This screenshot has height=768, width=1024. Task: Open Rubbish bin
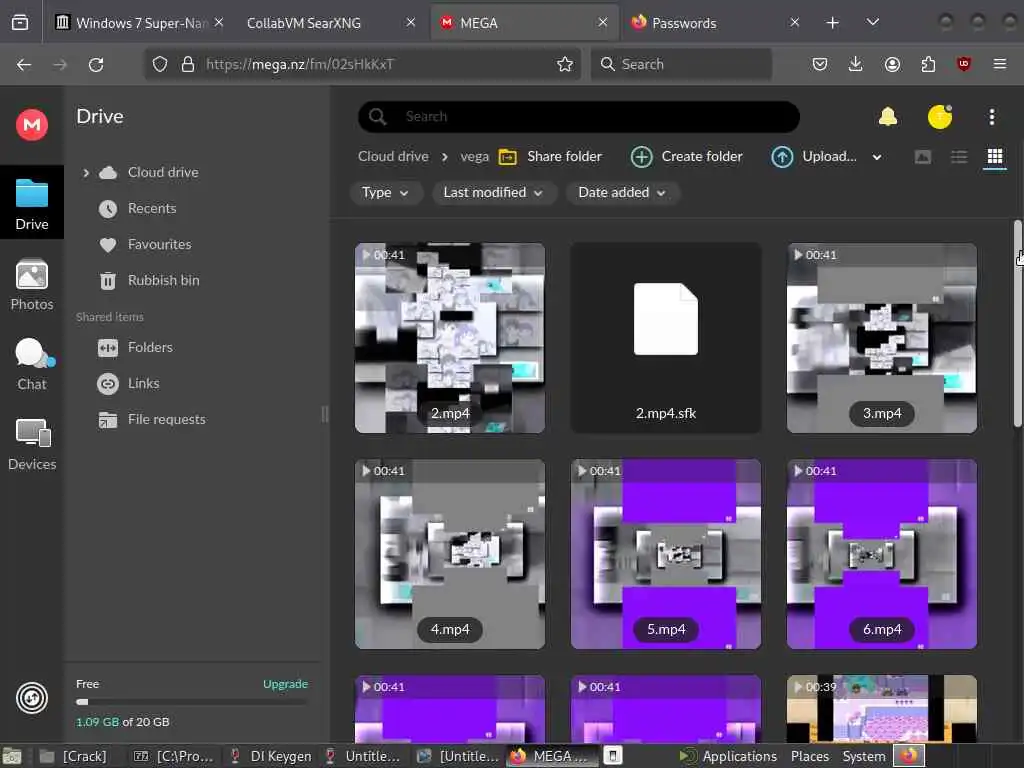(x=163, y=280)
